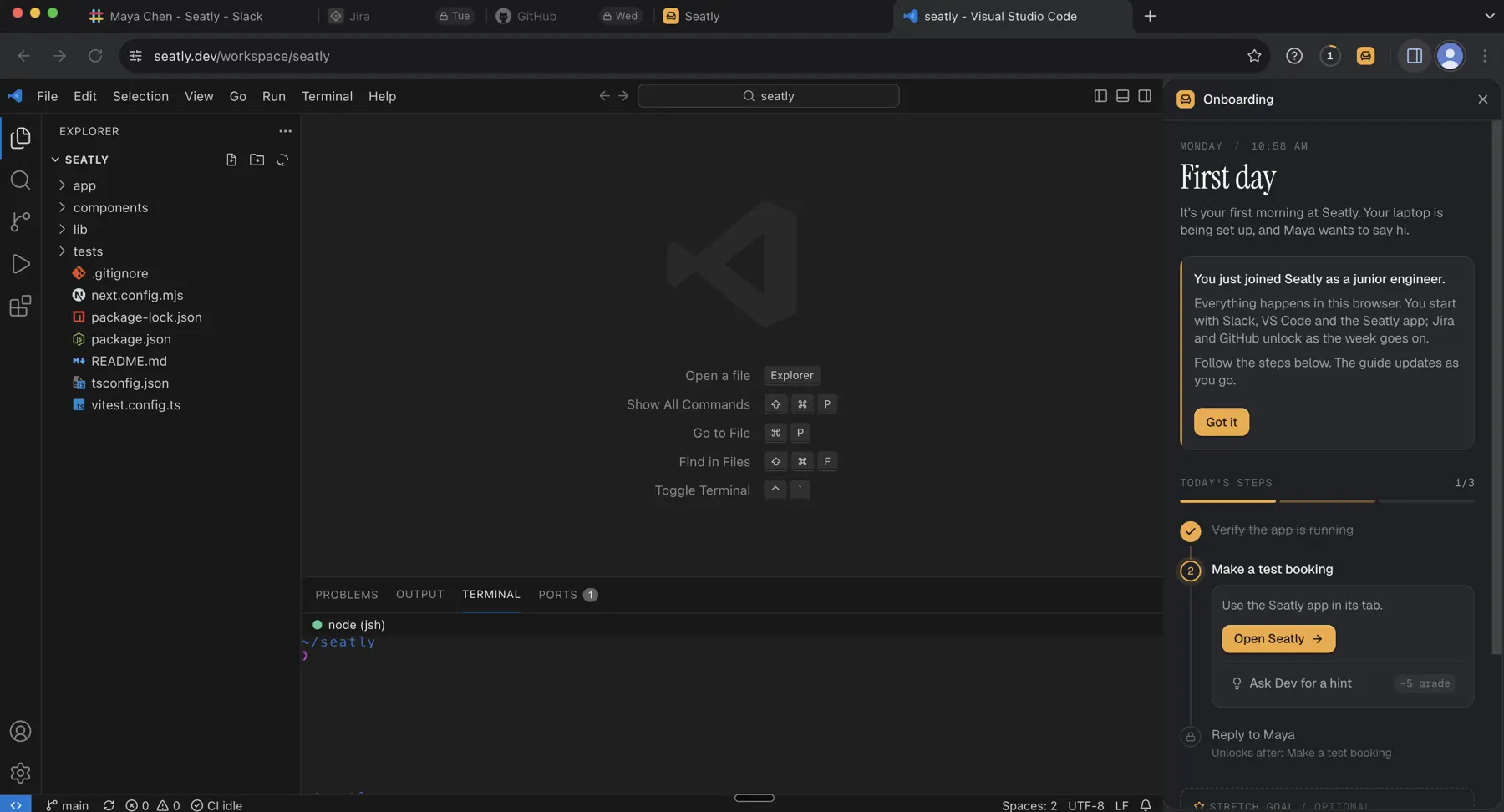The height and width of the screenshot is (812, 1504).
Task: Click the Open Seatly button
Action: pyautogui.click(x=1278, y=639)
